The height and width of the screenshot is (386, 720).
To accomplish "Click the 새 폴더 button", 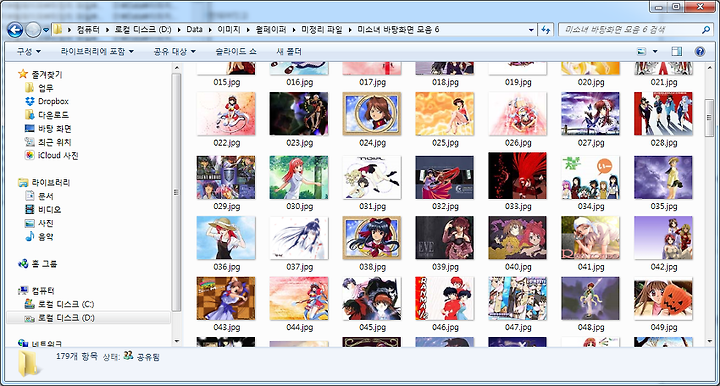I will click(x=289, y=51).
